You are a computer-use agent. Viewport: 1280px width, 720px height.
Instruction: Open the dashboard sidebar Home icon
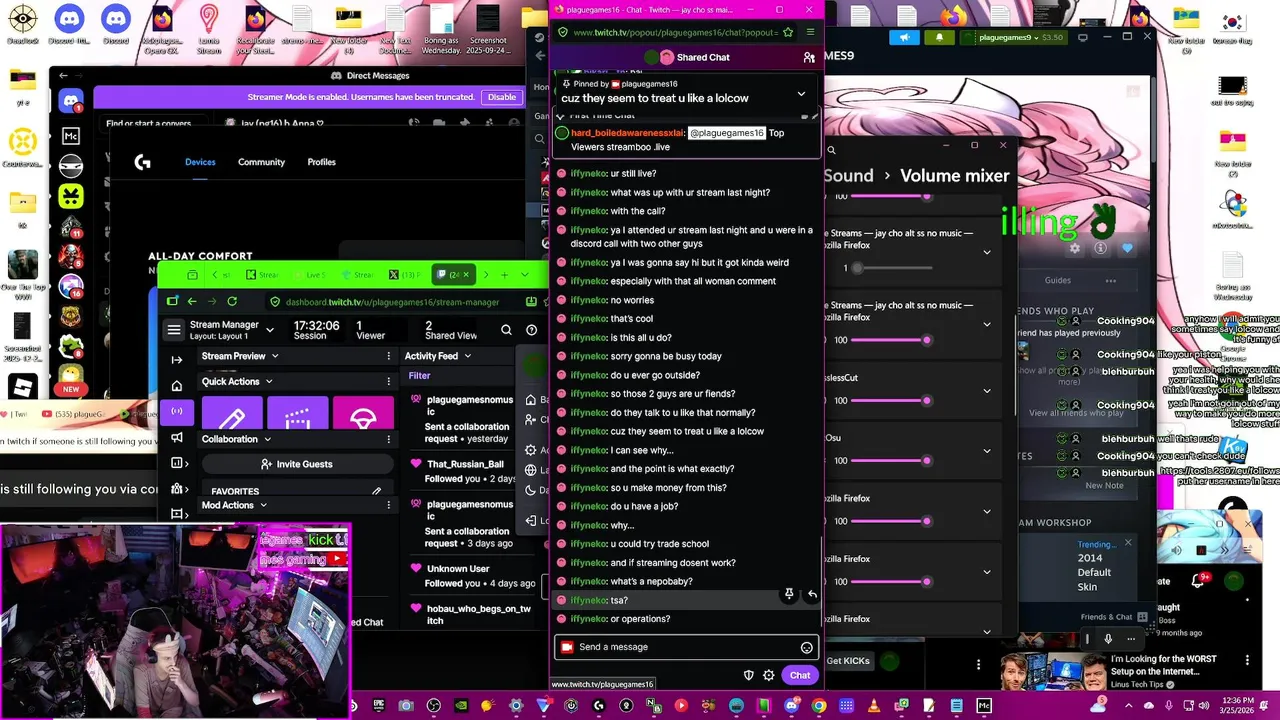point(177,386)
